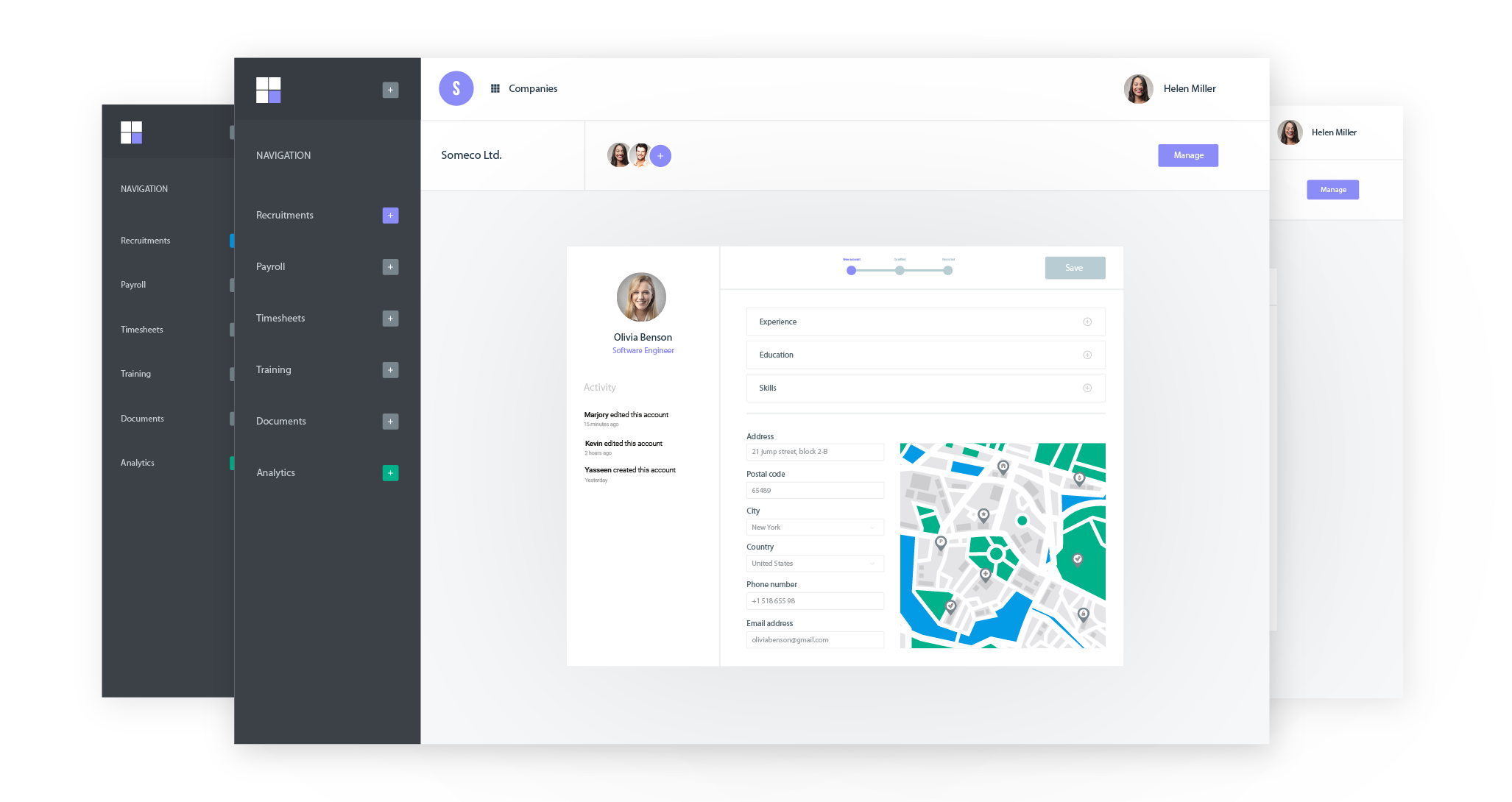Click the sidebar header plus icon

pos(390,90)
